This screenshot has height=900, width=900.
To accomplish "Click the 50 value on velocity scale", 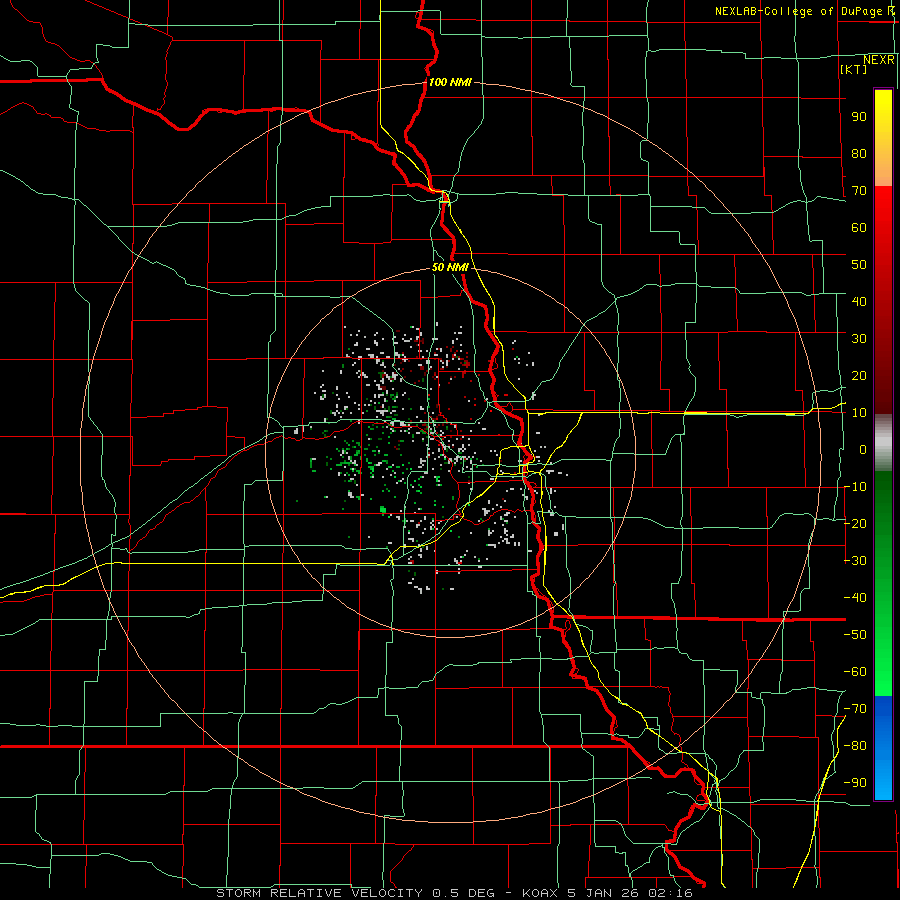I will coord(859,265).
